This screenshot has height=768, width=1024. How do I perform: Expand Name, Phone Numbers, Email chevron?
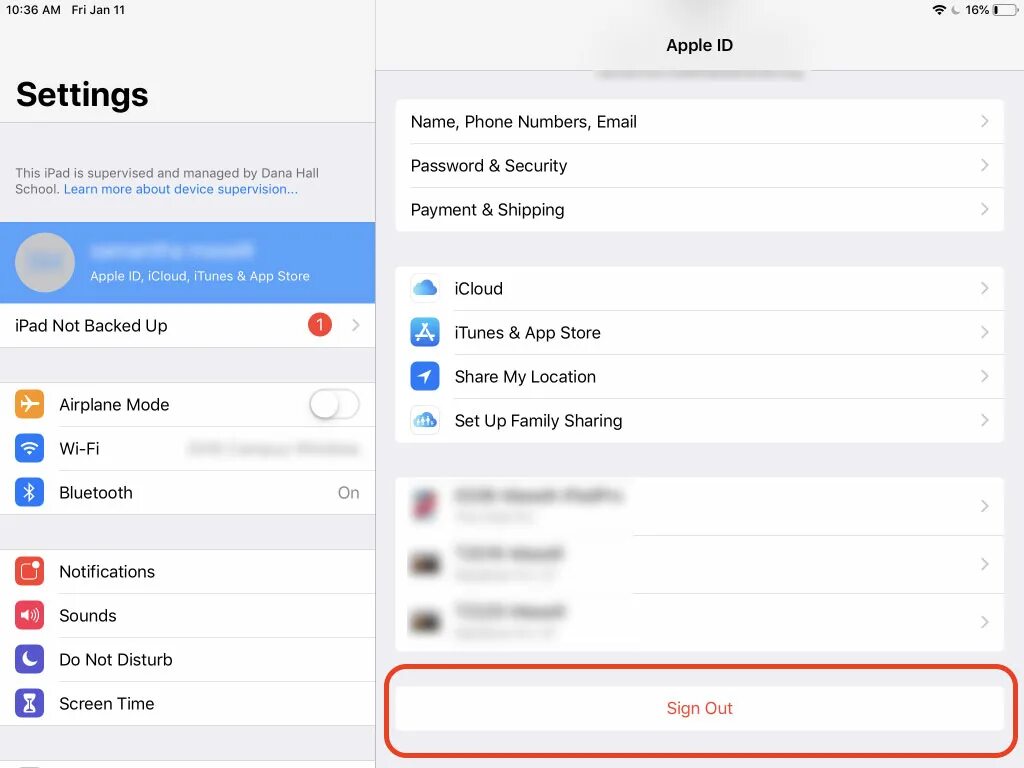(x=985, y=121)
